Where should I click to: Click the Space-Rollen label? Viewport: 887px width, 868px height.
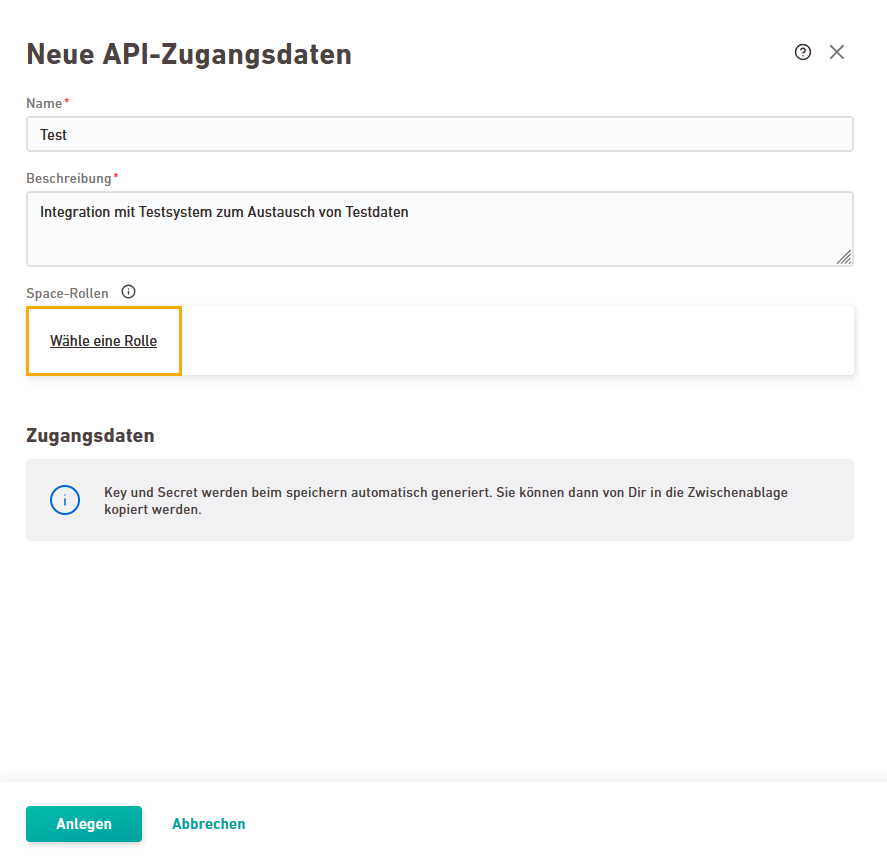(67, 293)
